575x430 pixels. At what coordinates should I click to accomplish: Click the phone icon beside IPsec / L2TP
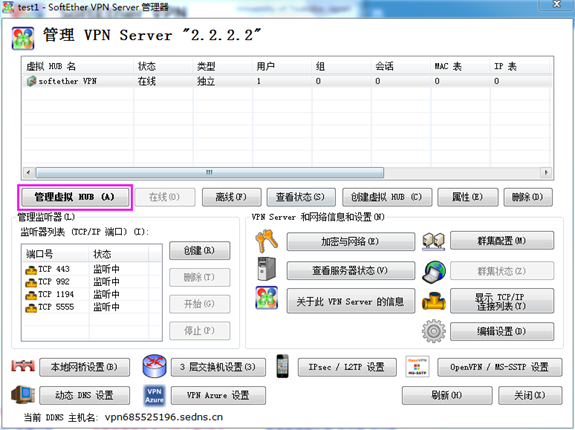click(282, 366)
